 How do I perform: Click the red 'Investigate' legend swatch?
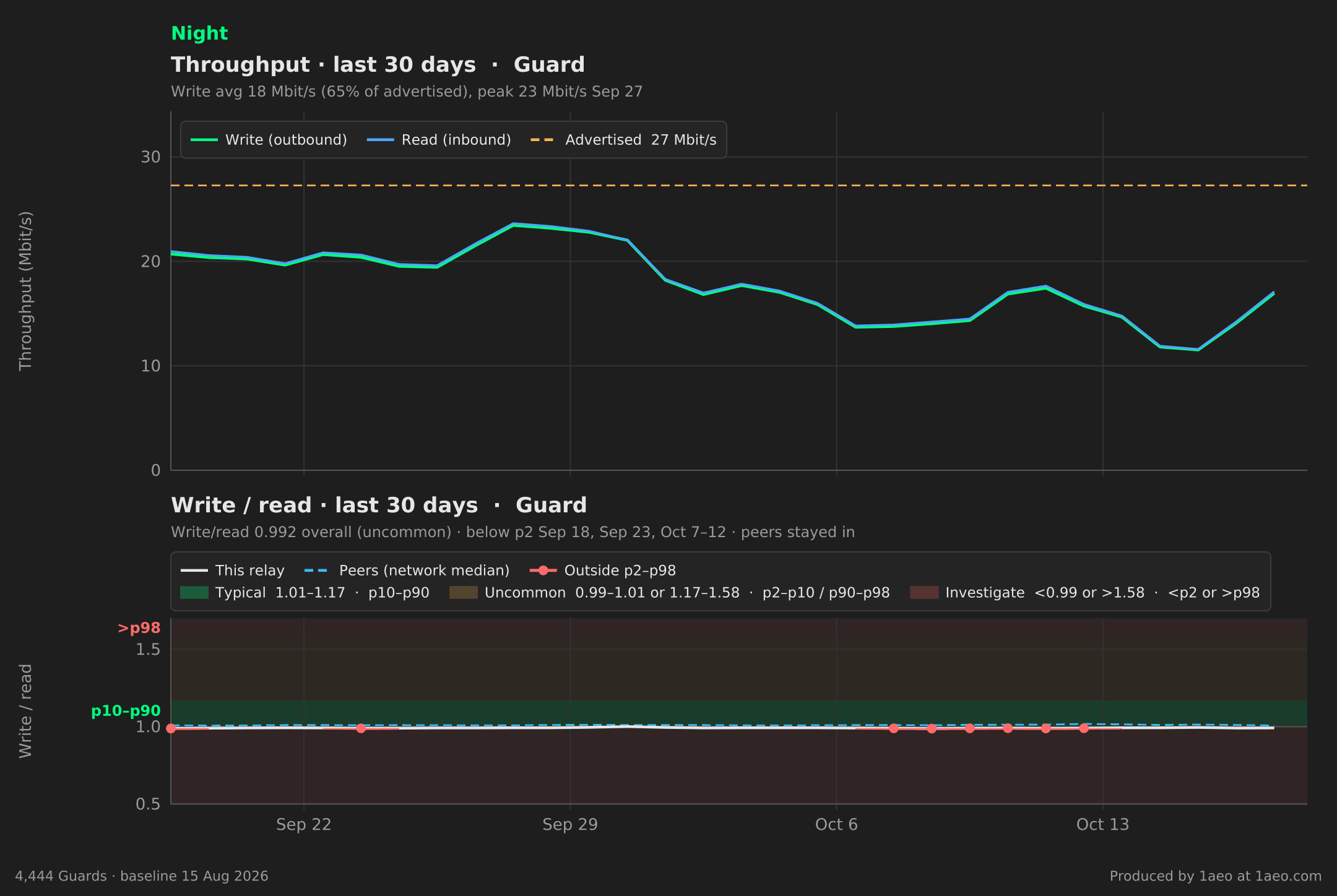coord(924,593)
